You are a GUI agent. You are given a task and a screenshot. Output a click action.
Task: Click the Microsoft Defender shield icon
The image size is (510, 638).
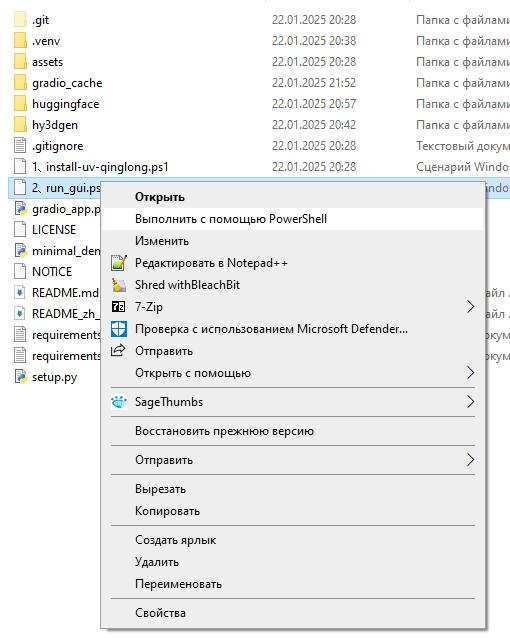point(119,329)
